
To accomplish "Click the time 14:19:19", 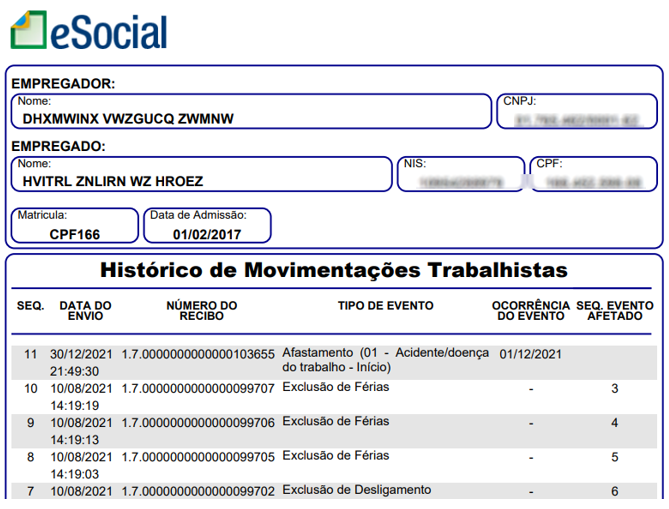I will click(x=75, y=405).
